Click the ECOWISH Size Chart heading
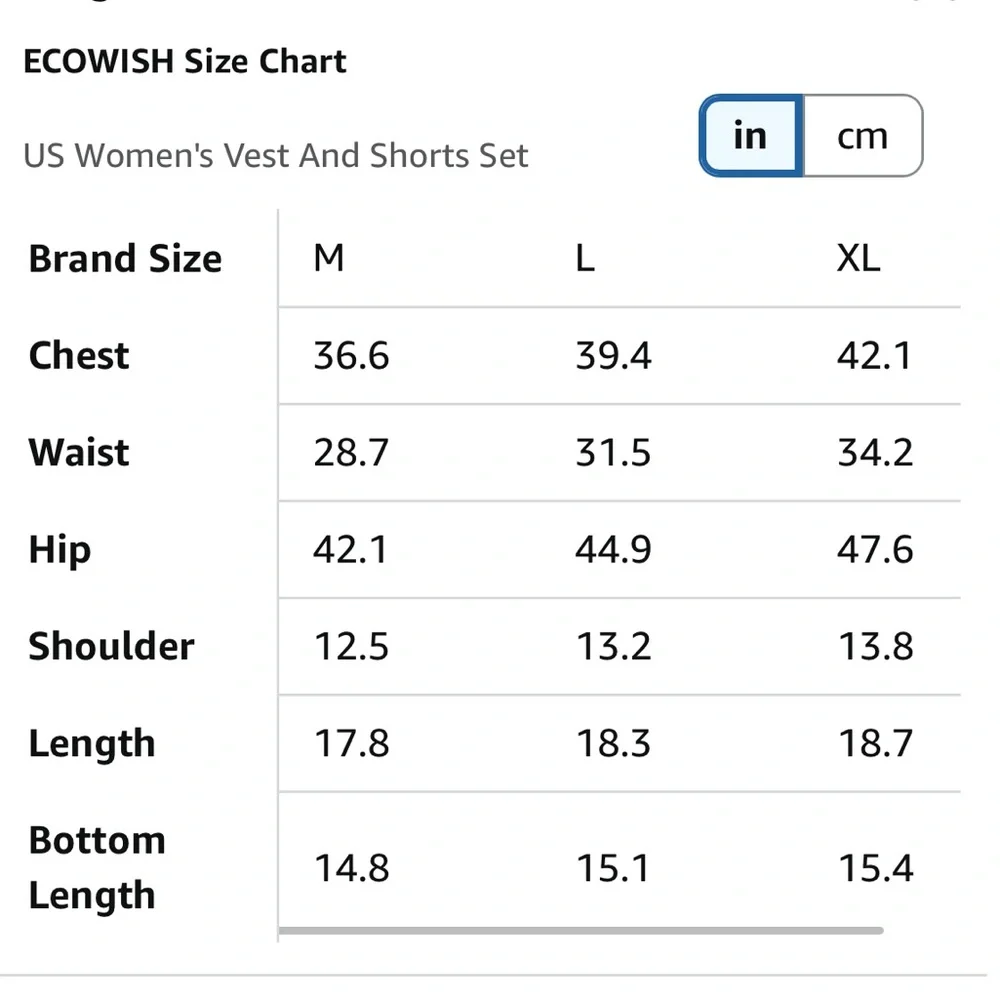Screen dimensions: 1000x1000 point(185,61)
